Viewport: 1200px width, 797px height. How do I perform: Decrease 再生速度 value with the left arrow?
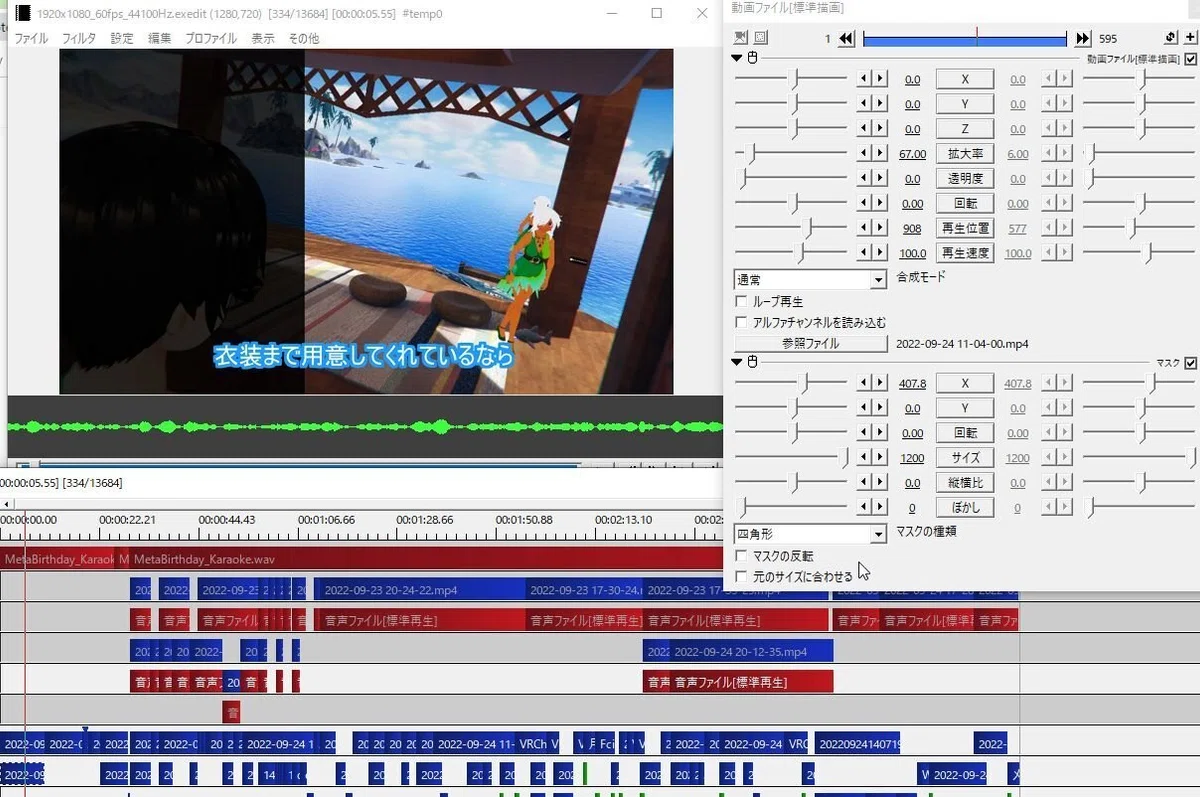[x=864, y=254]
